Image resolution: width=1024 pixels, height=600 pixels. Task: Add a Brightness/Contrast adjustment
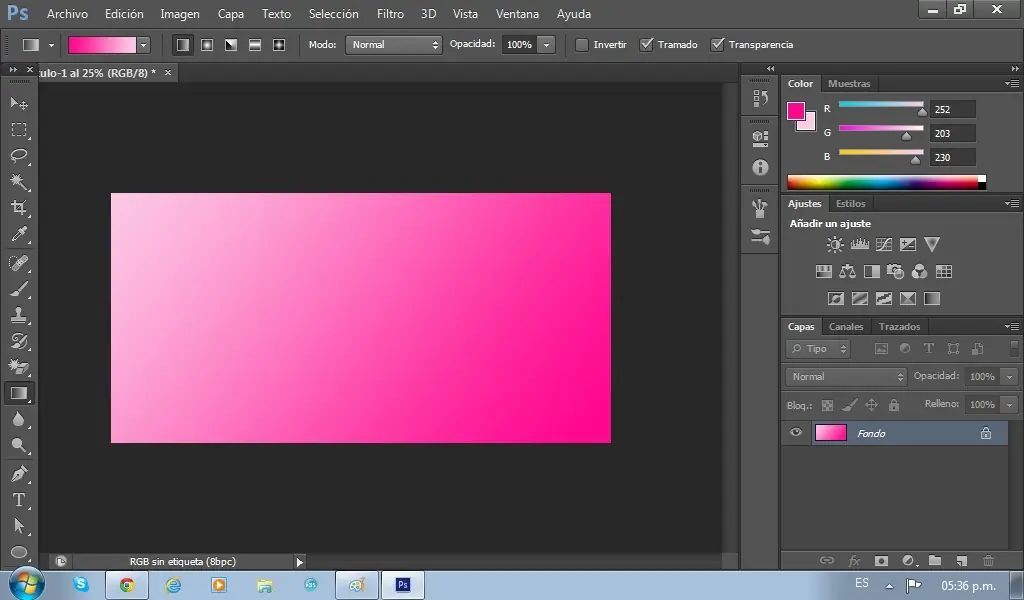835,245
